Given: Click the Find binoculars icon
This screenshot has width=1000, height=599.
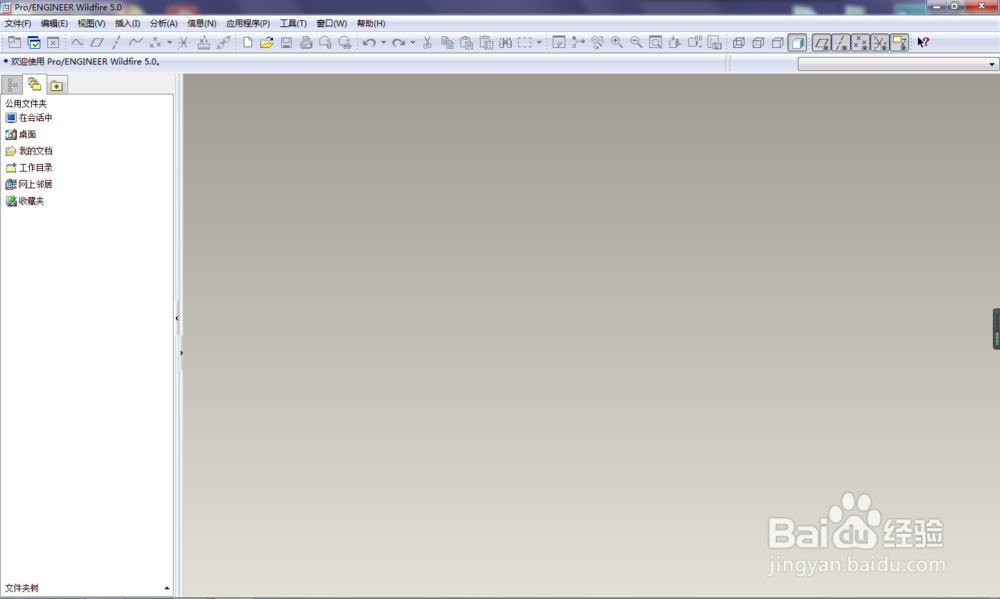Looking at the screenshot, I should click(506, 43).
